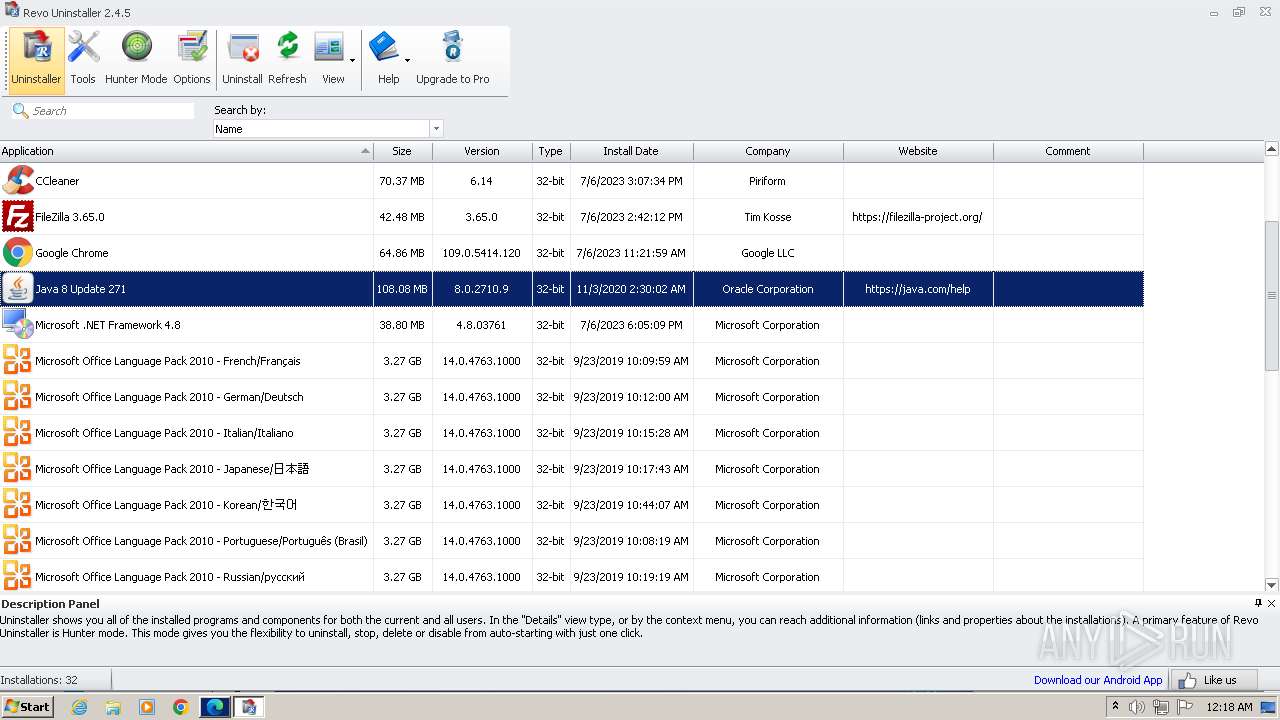Viewport: 1280px width, 720px height.
Task: Select Office Language Pack Japanese icon
Action: [x=18, y=469]
